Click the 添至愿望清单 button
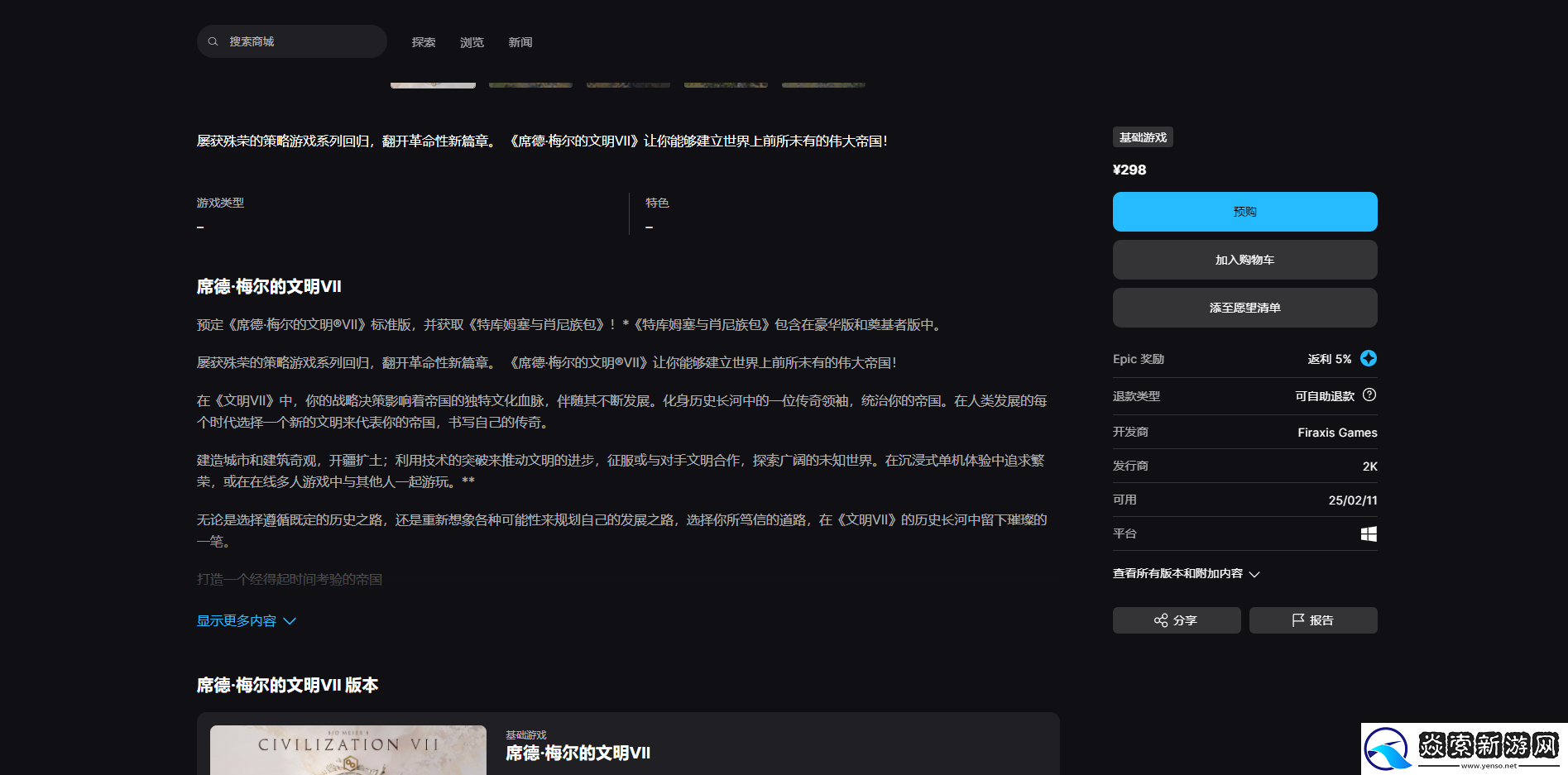1568x775 pixels. click(1244, 307)
